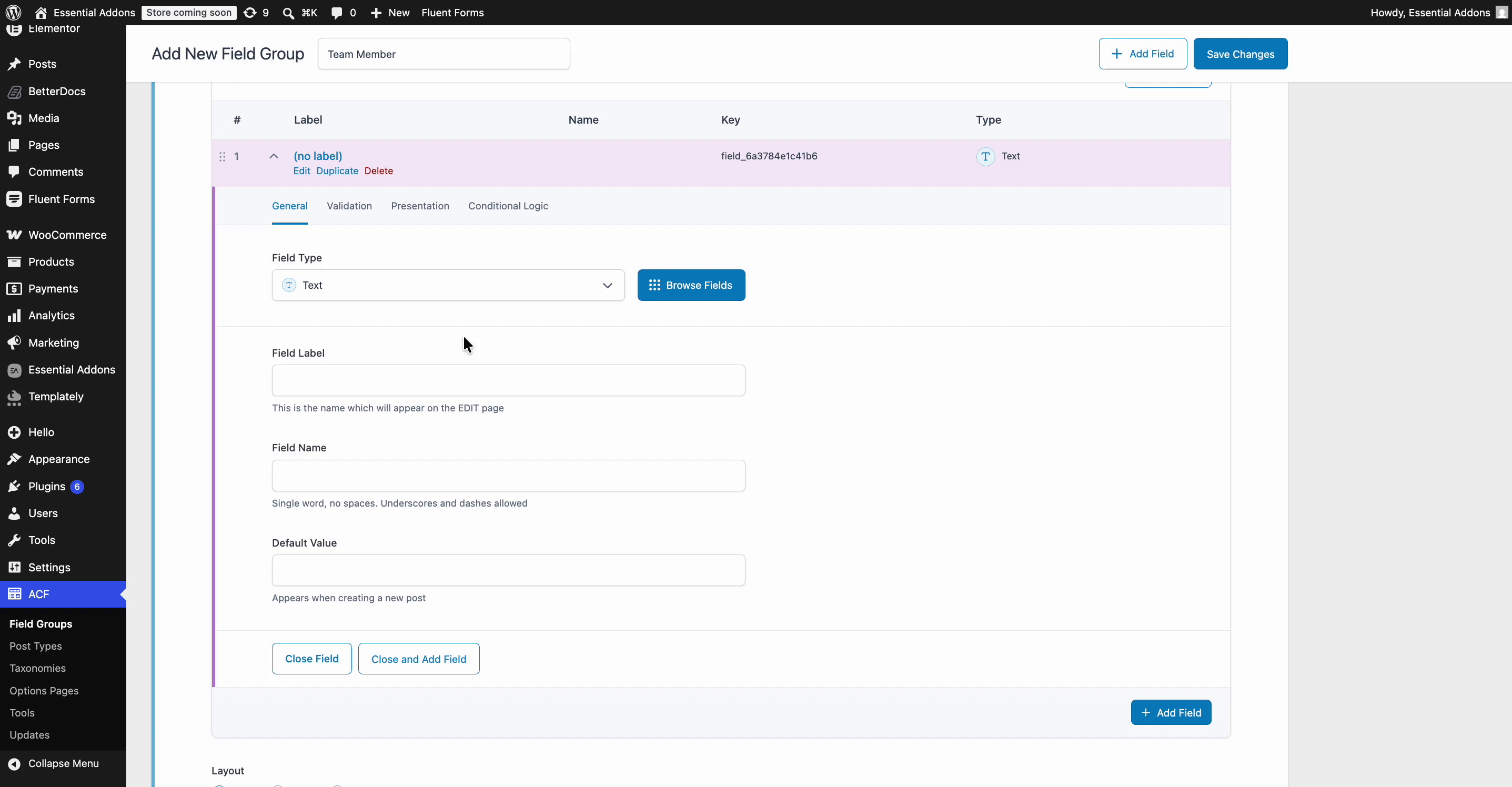Open BetterDocs icon in sidebar
Image resolution: width=1512 pixels, height=787 pixels.
(x=14, y=91)
